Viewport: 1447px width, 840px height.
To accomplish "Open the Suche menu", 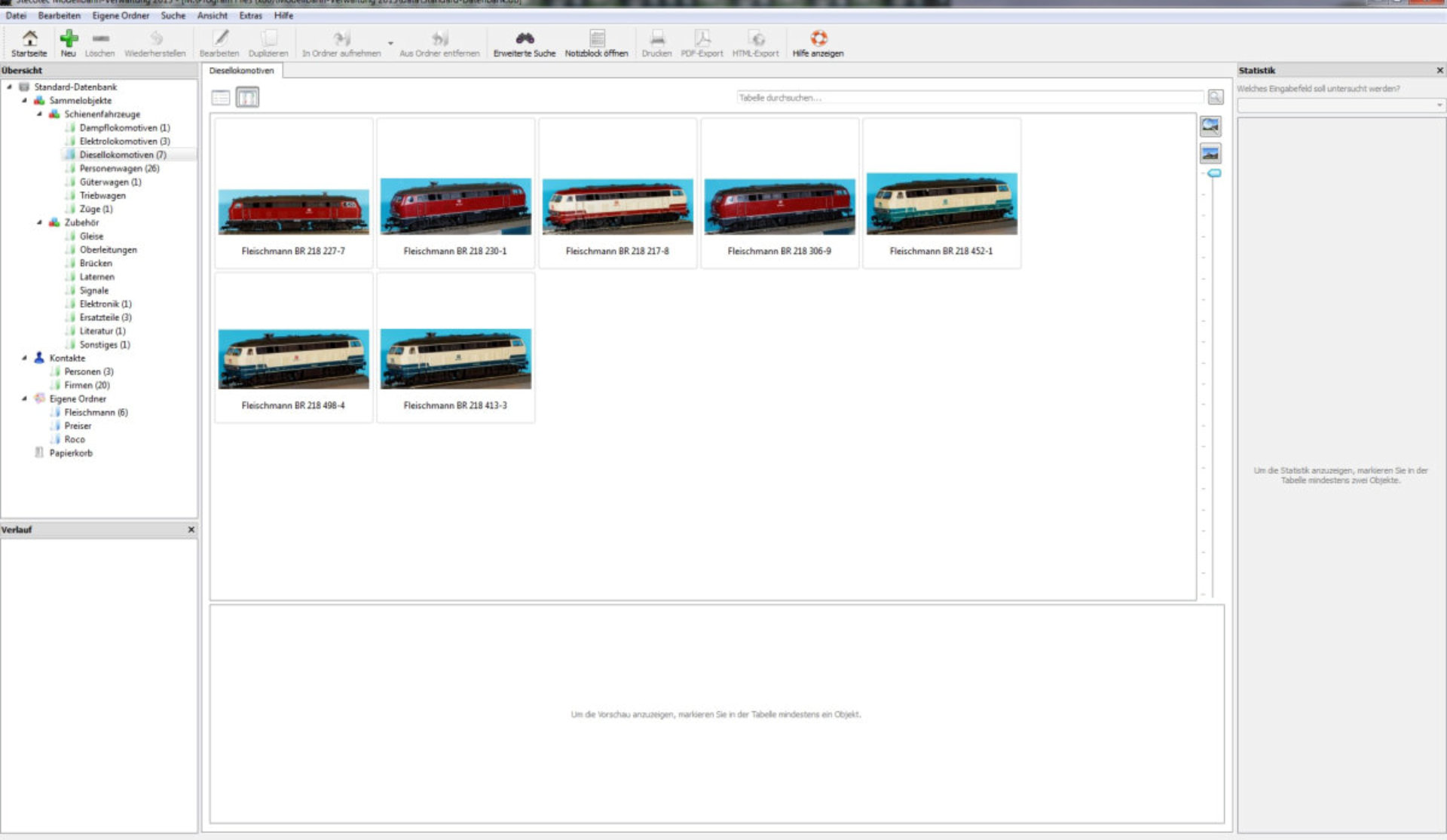I will (x=173, y=15).
